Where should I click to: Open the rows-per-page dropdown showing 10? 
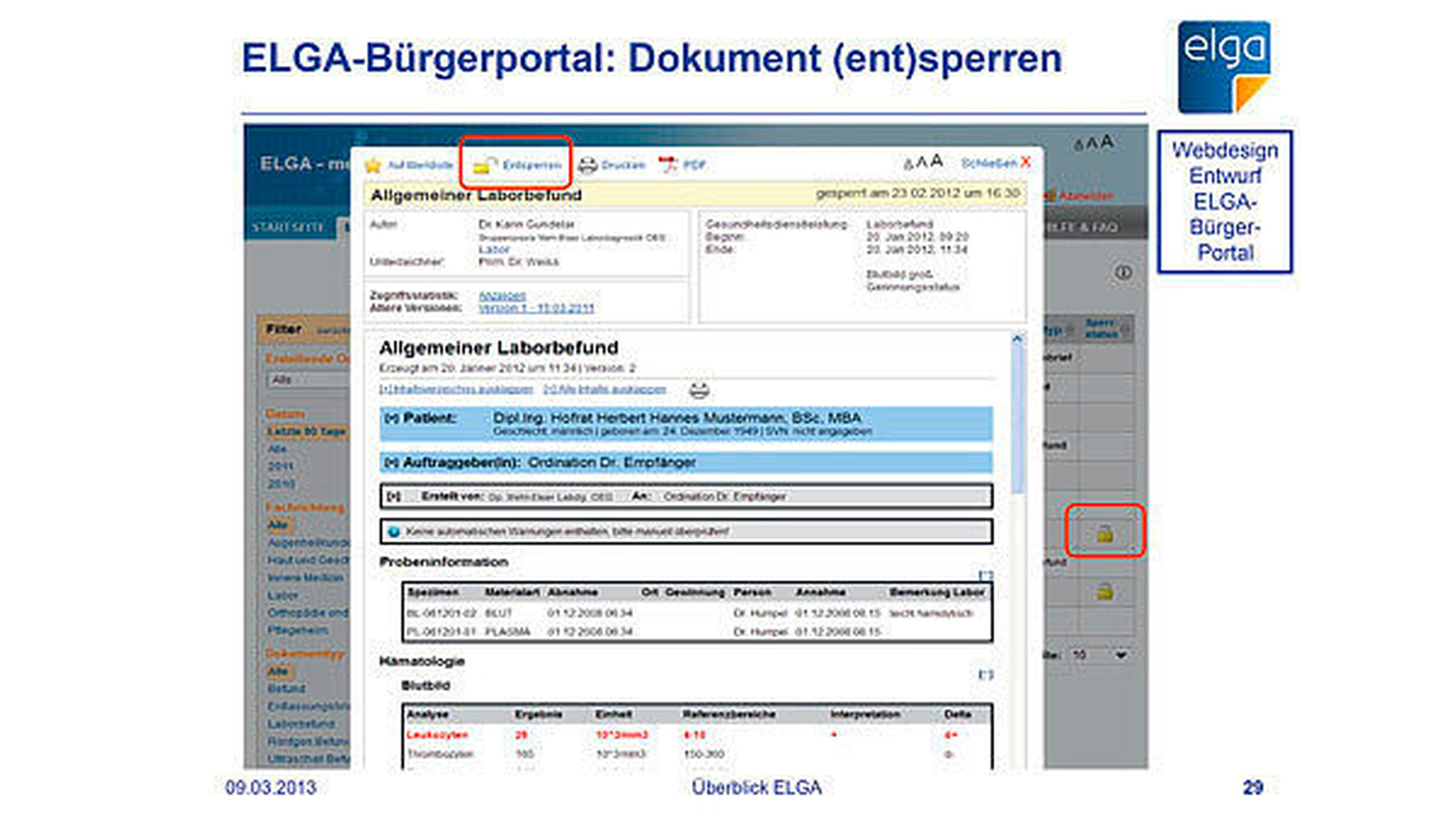pos(1100,655)
